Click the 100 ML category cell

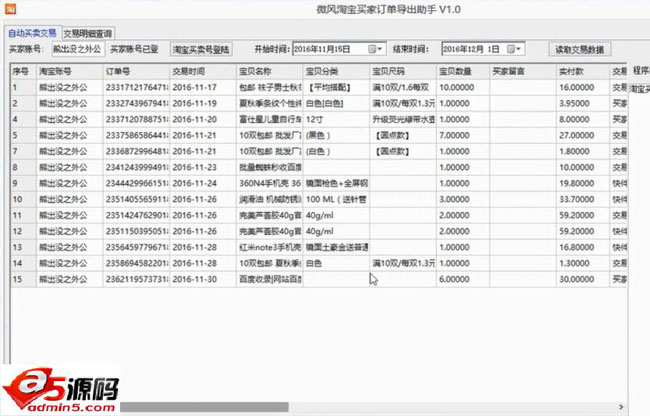click(x=337, y=199)
